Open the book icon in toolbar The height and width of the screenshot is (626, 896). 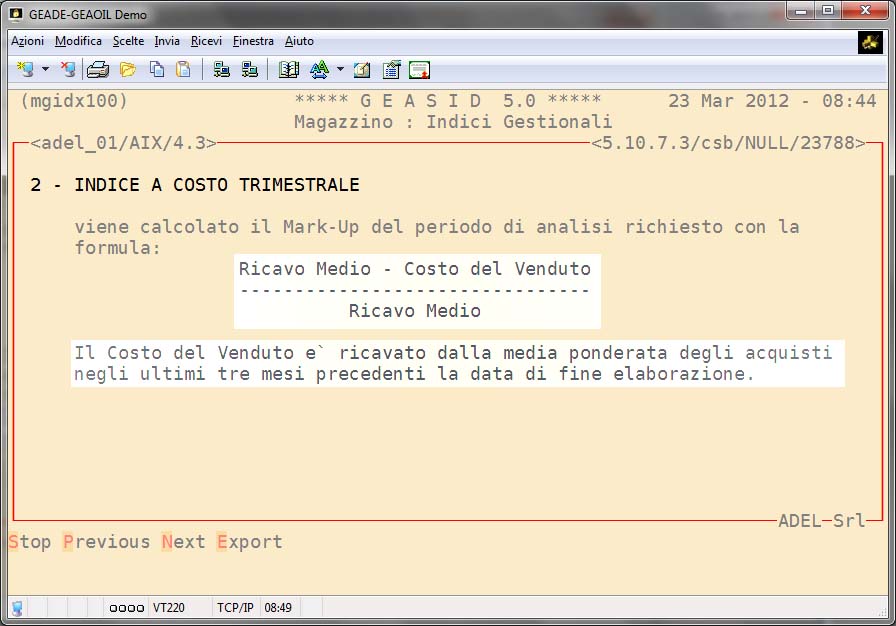[289, 70]
